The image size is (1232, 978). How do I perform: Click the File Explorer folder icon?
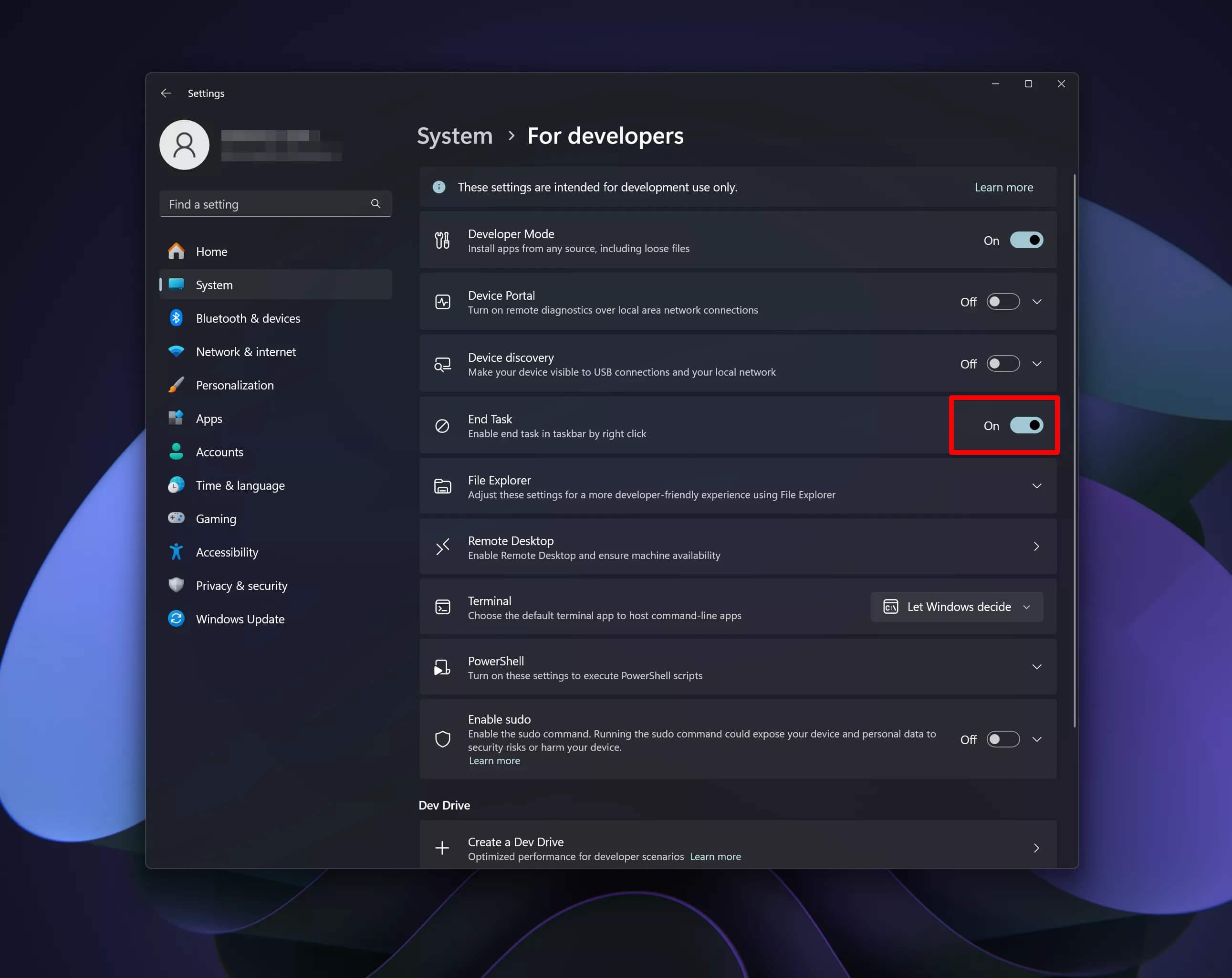coord(442,486)
